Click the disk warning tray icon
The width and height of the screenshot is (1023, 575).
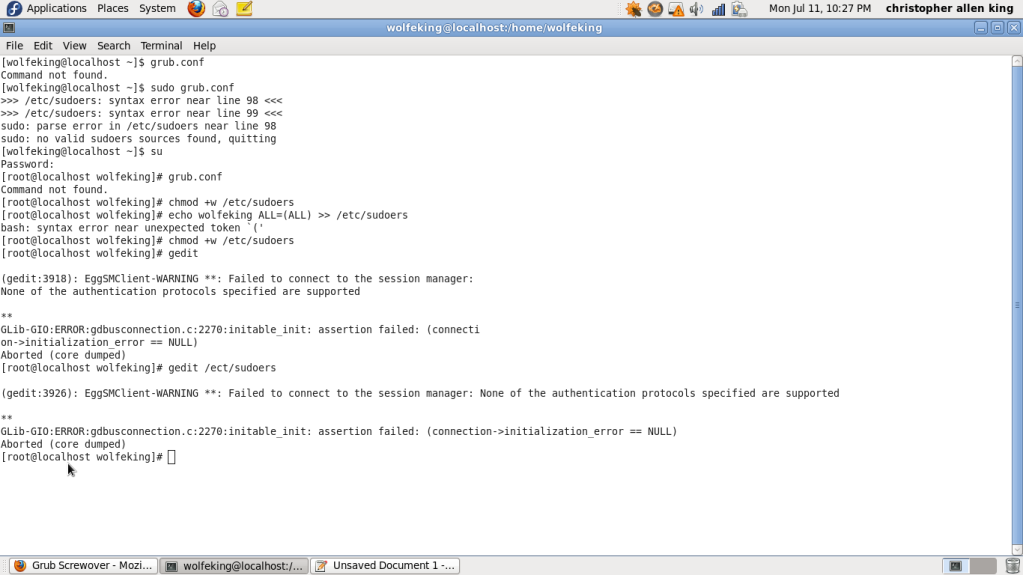[676, 8]
